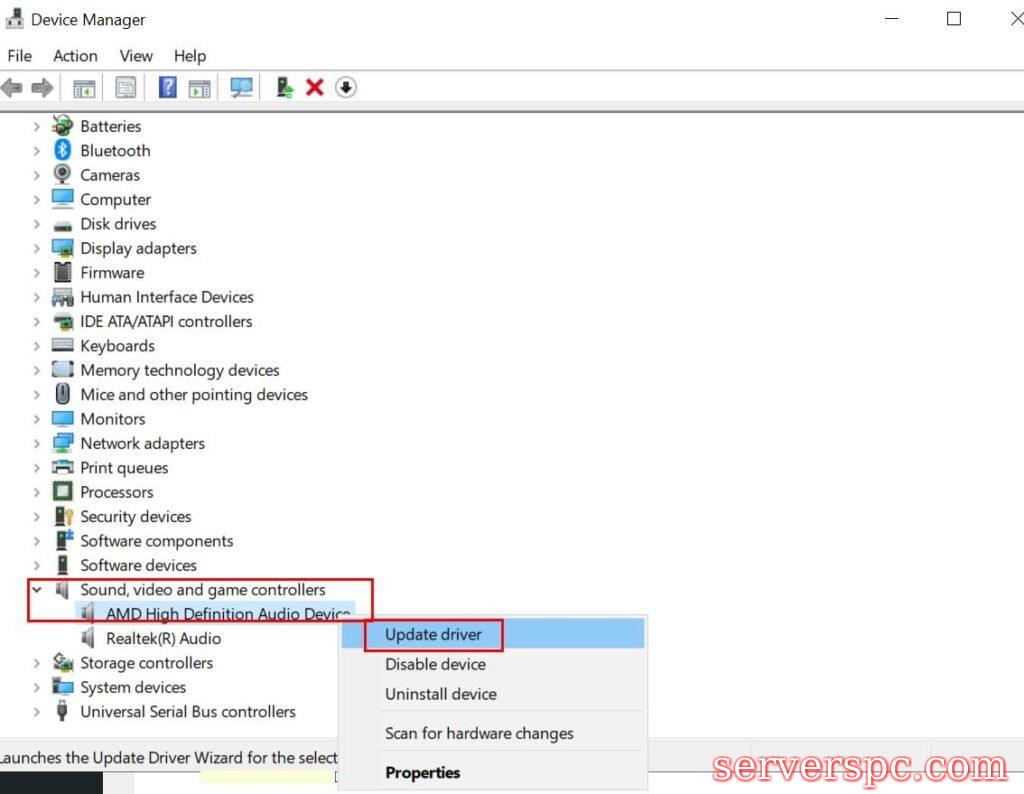1024x794 pixels.
Task: Click the Properties toolbar icon
Action: click(126, 88)
